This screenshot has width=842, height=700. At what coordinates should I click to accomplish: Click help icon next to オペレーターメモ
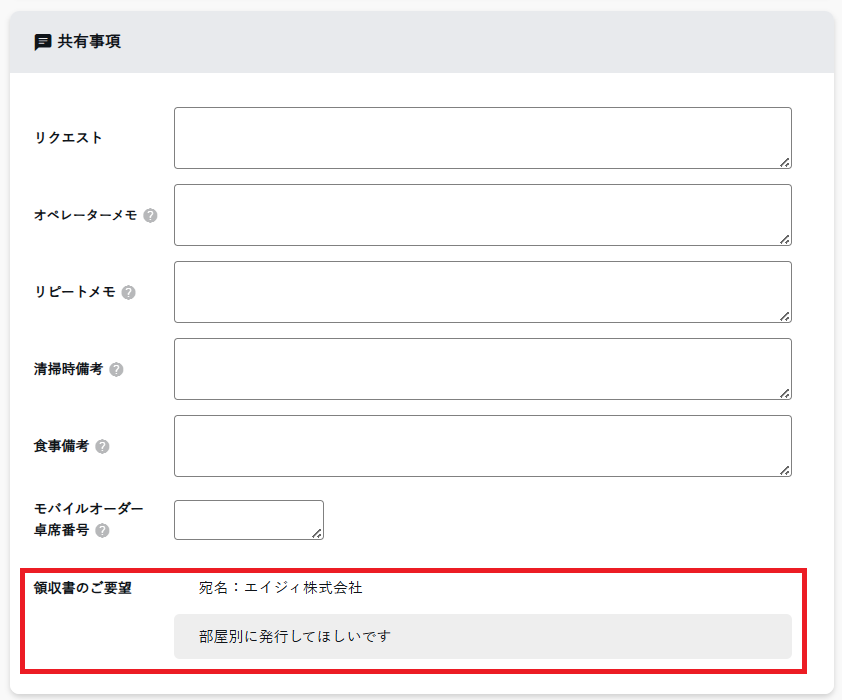(x=150, y=215)
